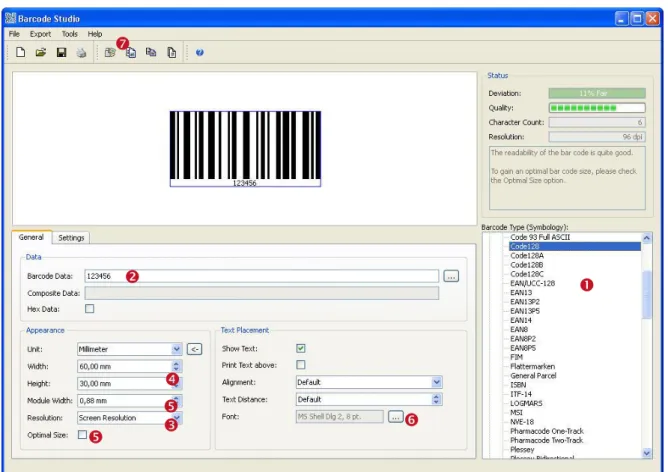Viewport: 668px width, 472px height.
Task: Click the Barcode Studio title bar app icon
Action: point(11,18)
